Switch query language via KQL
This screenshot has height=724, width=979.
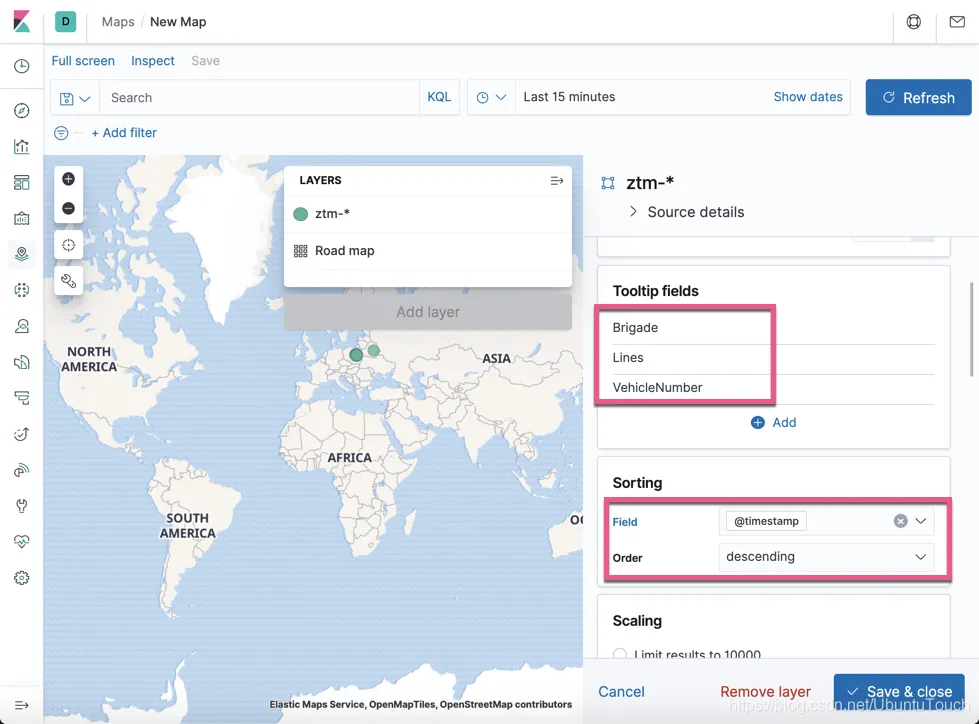439,97
